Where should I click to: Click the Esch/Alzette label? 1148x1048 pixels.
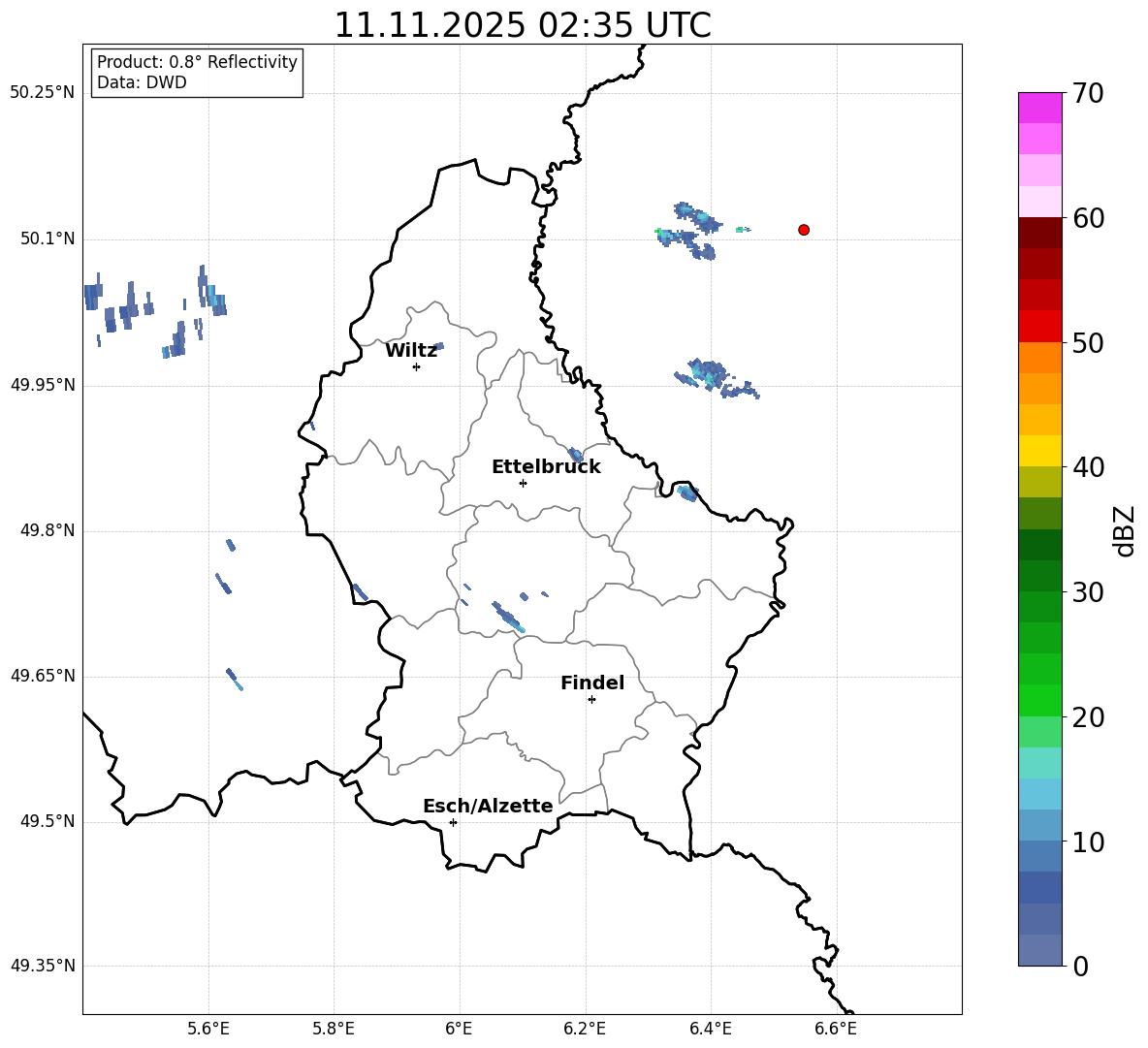(x=489, y=806)
